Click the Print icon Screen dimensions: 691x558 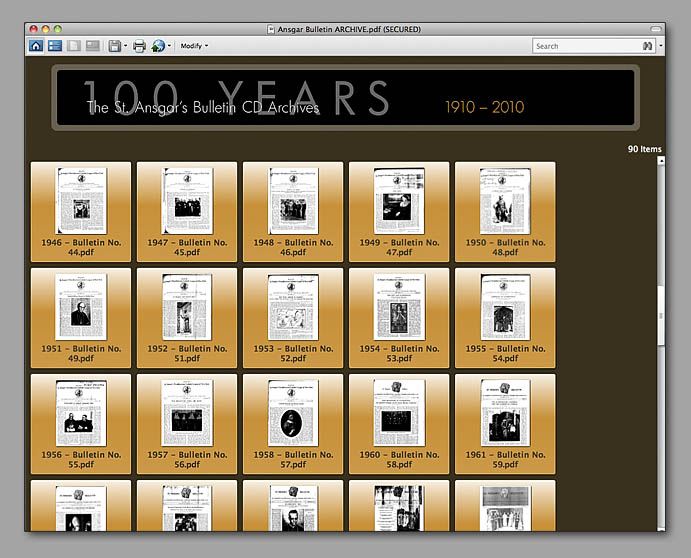tap(139, 46)
